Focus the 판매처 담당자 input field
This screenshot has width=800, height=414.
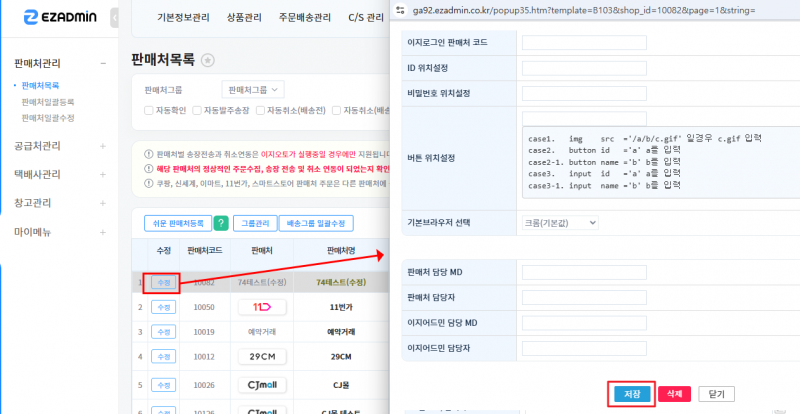coord(584,298)
